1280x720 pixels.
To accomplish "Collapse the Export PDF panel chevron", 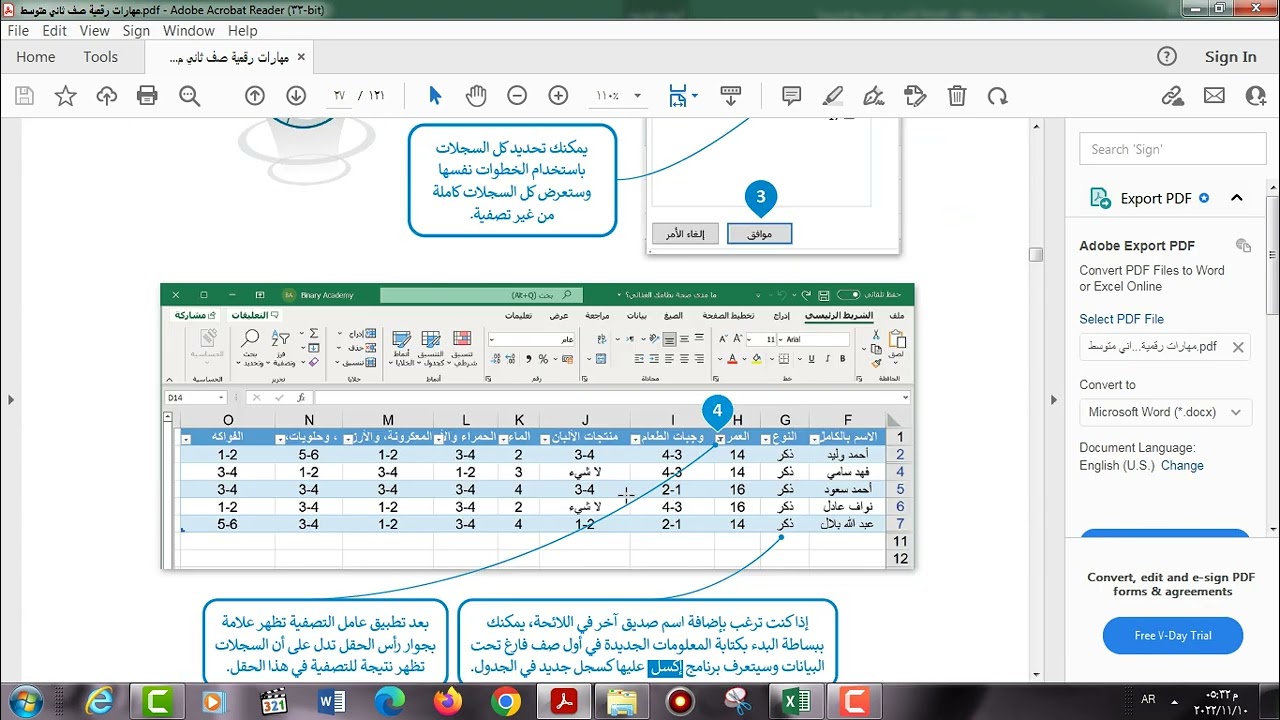I will click(1237, 198).
